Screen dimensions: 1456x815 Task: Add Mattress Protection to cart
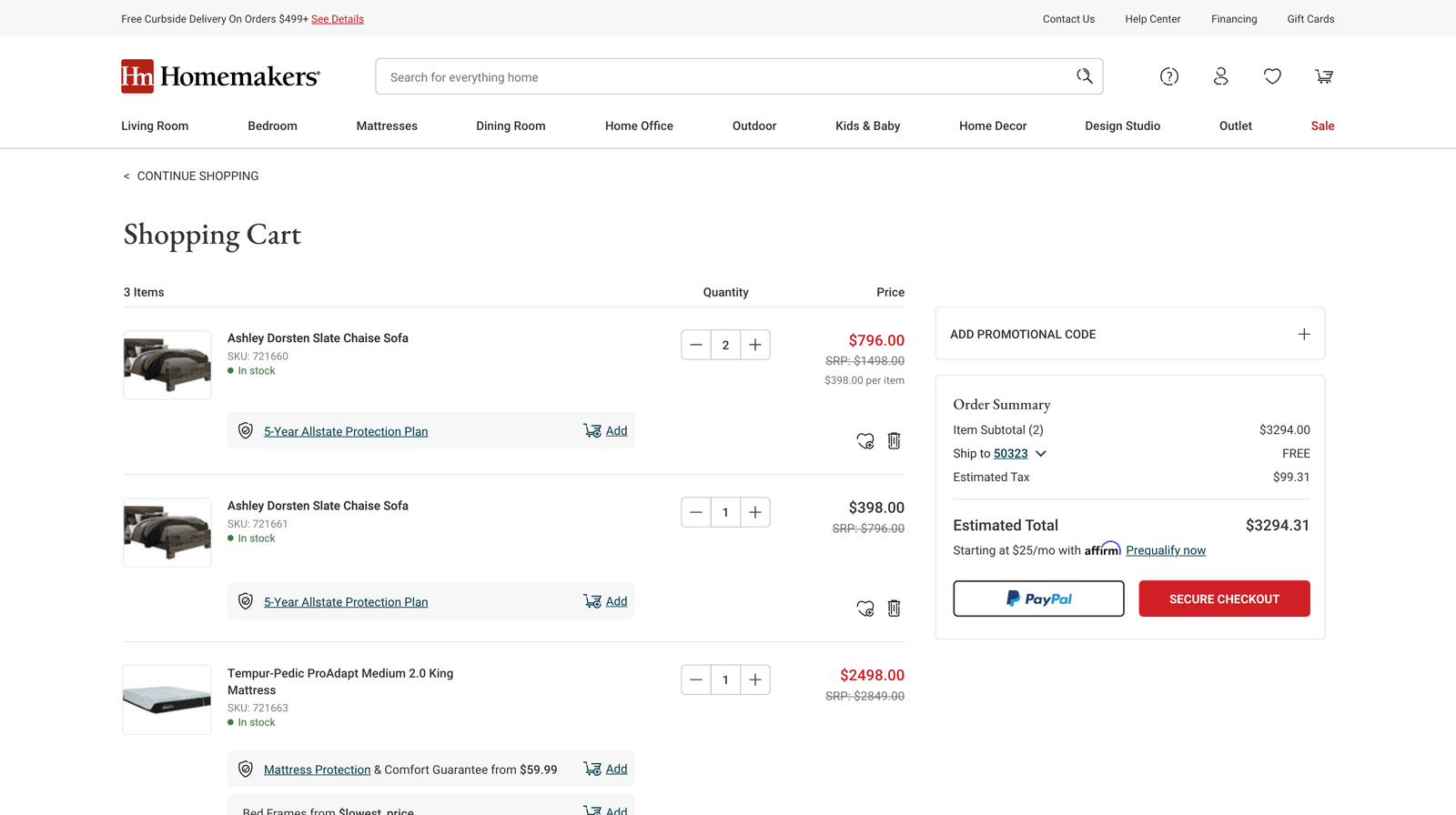[x=605, y=769]
